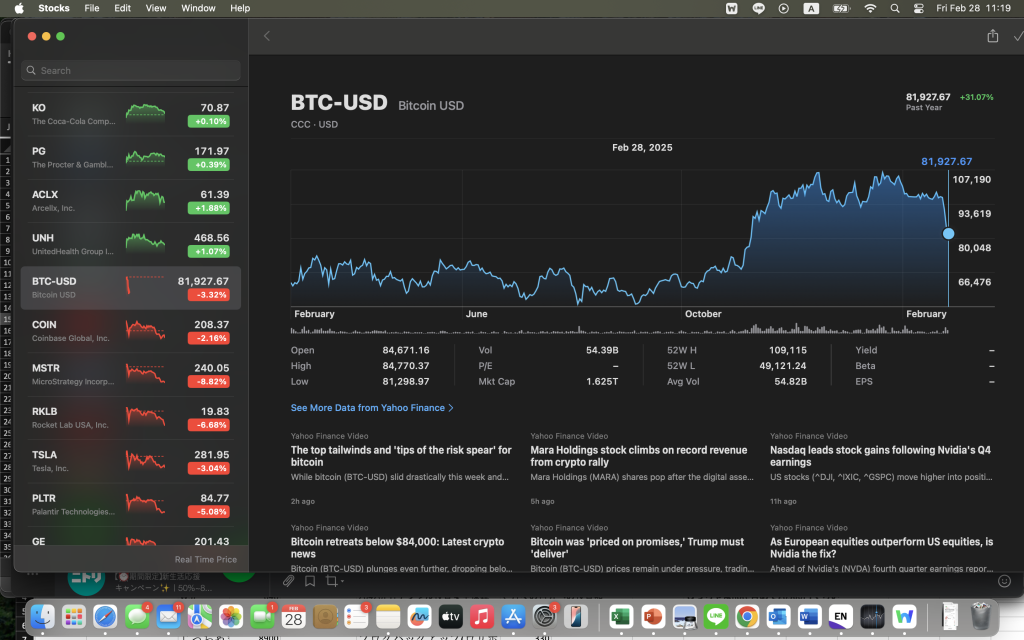Click the Wi-Fi icon in the menu bar
Viewport: 1024px width, 640px height.
(871, 8)
